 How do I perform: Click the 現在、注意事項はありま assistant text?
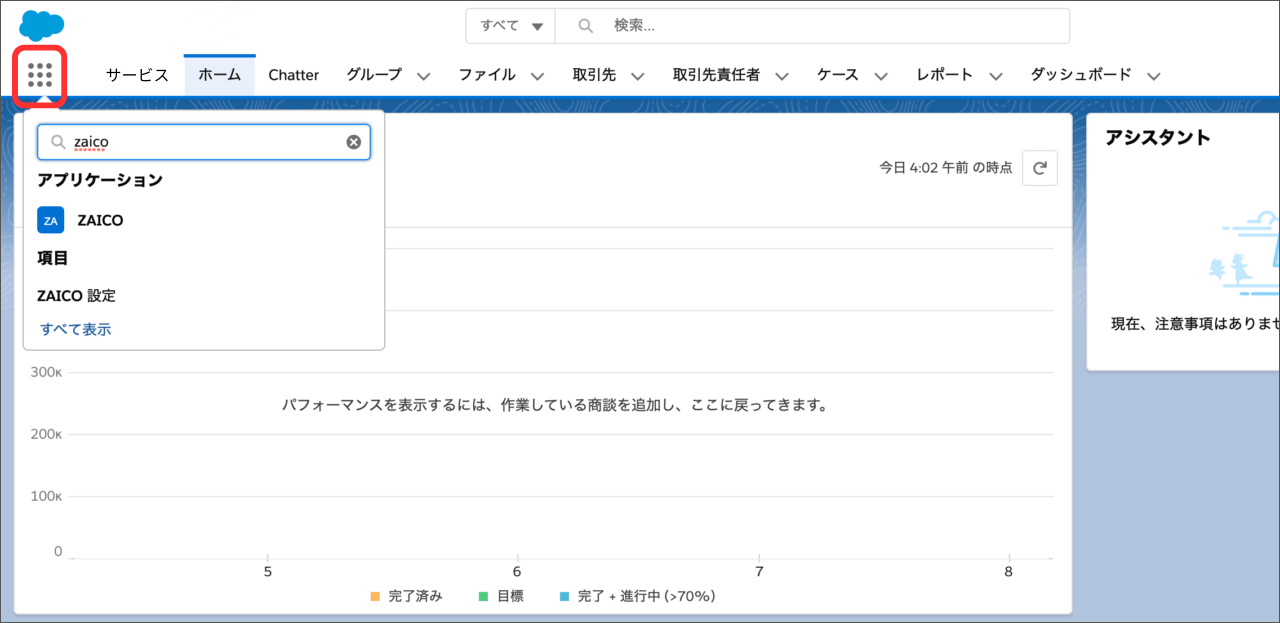point(1195,324)
